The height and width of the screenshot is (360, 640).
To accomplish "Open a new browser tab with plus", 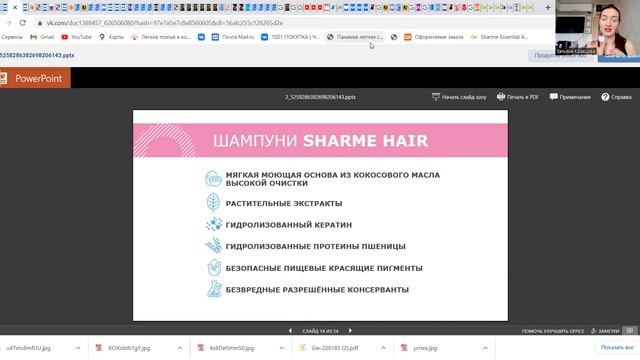I will [548, 7].
